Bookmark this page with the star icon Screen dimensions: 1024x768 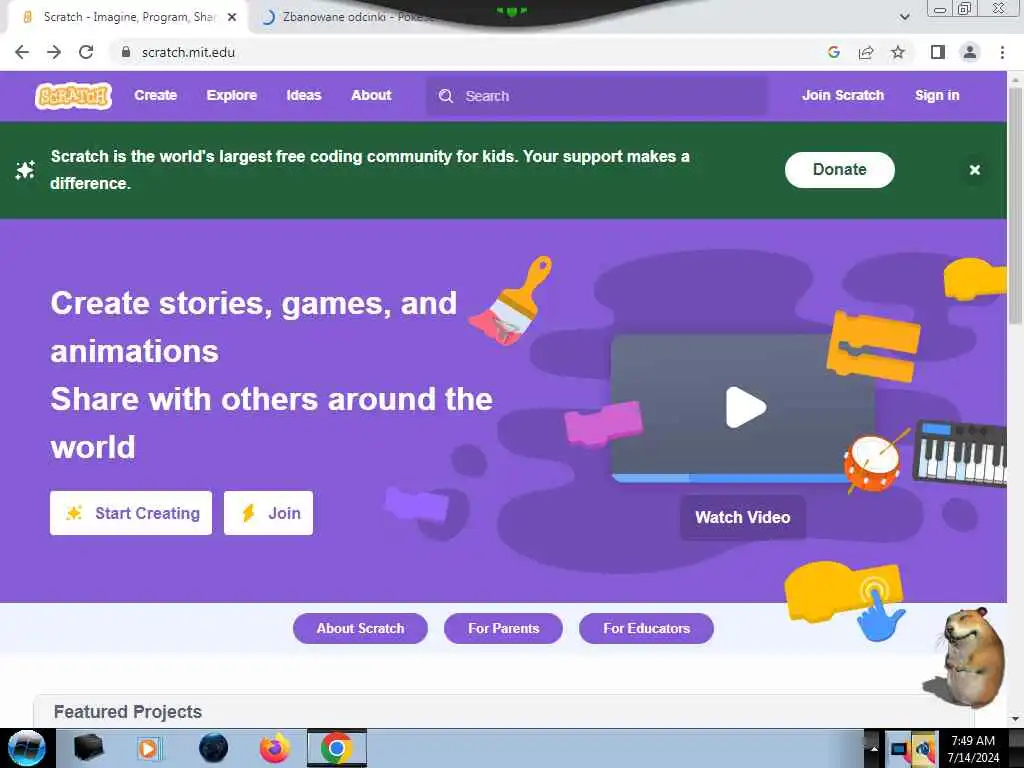coord(898,52)
